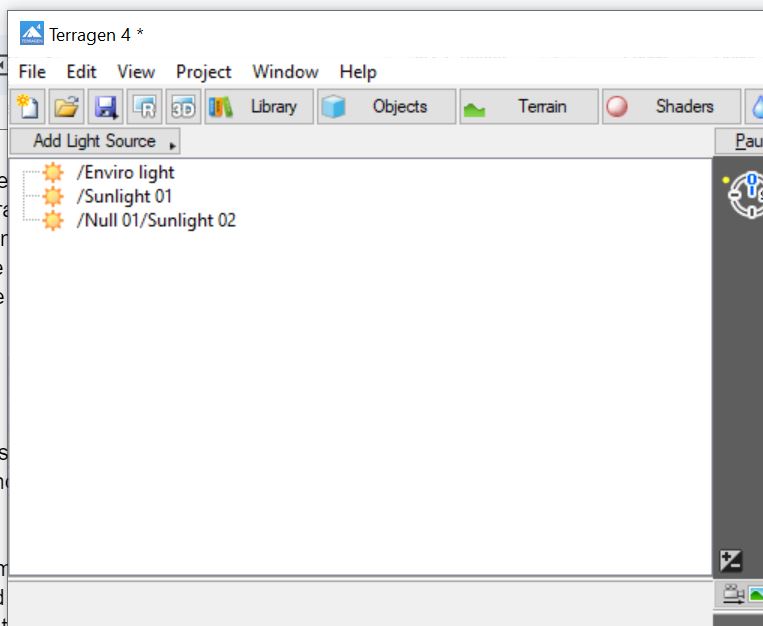The height and width of the screenshot is (626, 763).
Task: Click the sun icon beside Sunlight 02
Action: [x=53, y=220]
